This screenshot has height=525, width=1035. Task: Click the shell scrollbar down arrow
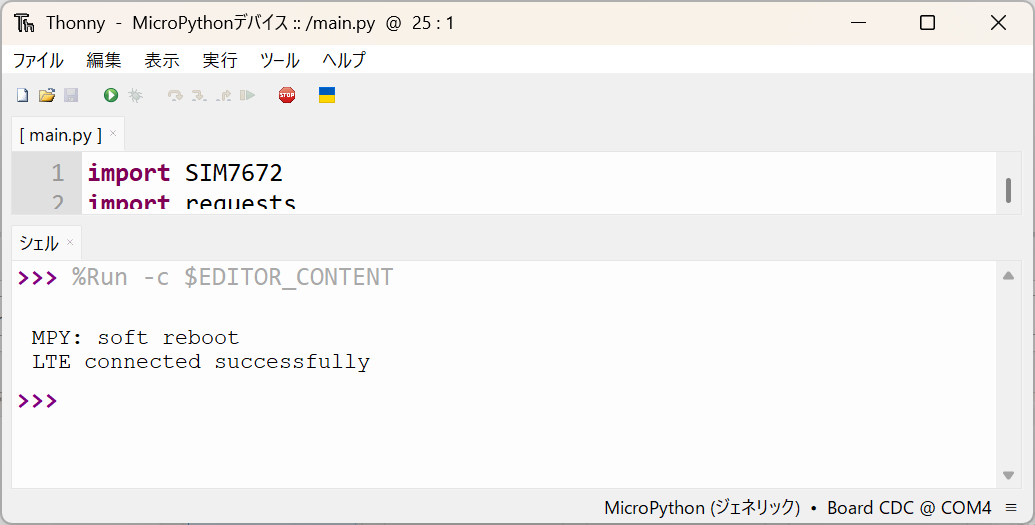[x=1008, y=476]
